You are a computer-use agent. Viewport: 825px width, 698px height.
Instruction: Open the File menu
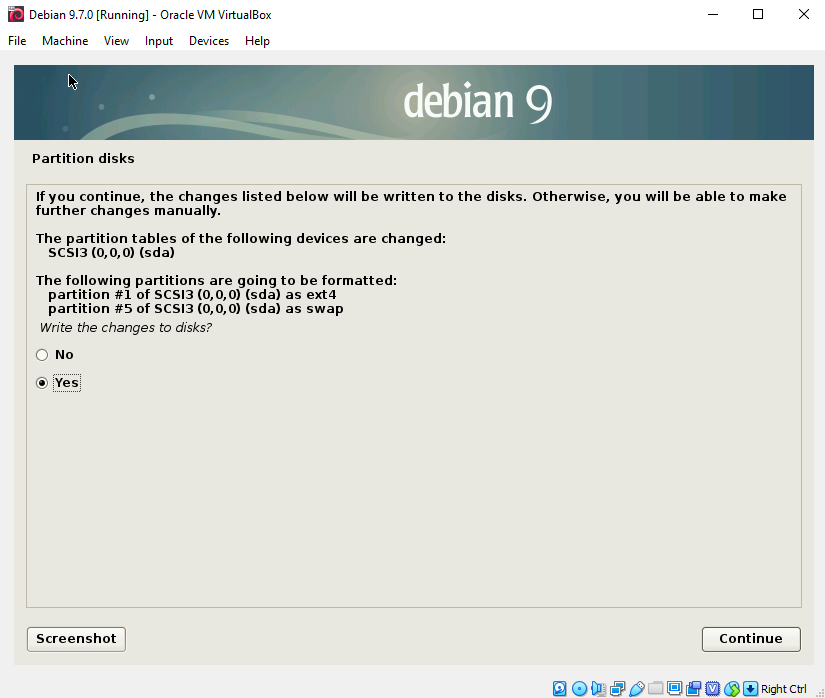(x=17, y=41)
